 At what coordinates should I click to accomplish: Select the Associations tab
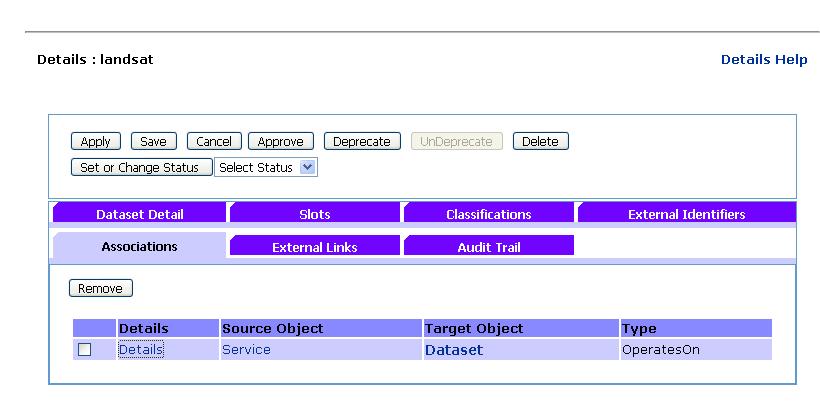click(139, 246)
